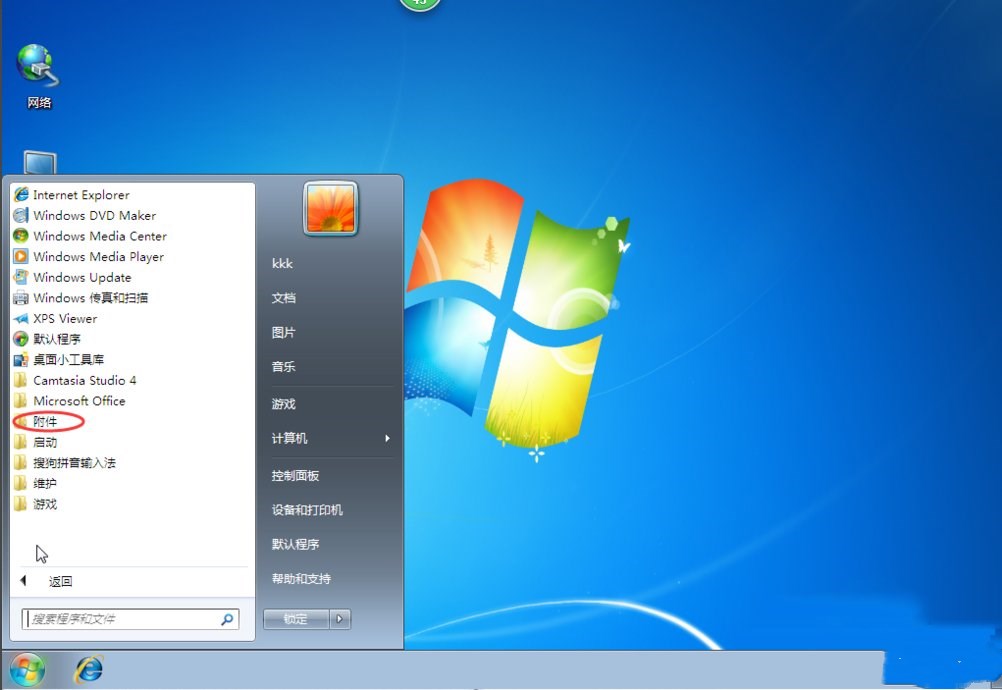Open 图片 from the right pane
Screen dimensions: 1002x690
click(x=284, y=332)
